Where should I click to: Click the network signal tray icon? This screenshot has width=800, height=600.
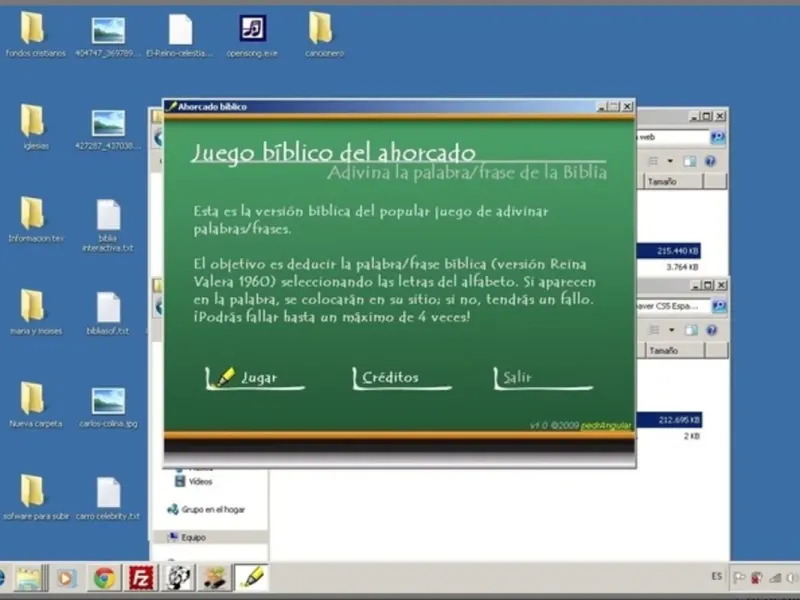[x=775, y=578]
